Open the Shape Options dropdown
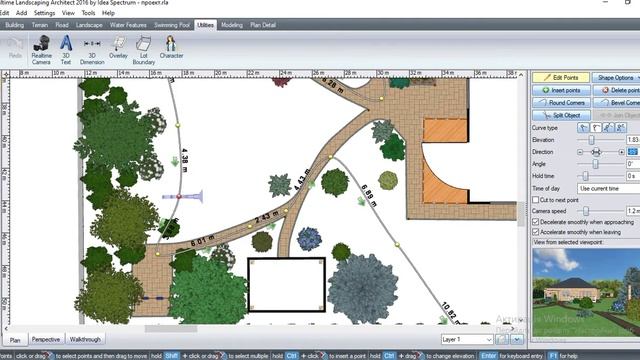640x360 pixels. point(617,77)
